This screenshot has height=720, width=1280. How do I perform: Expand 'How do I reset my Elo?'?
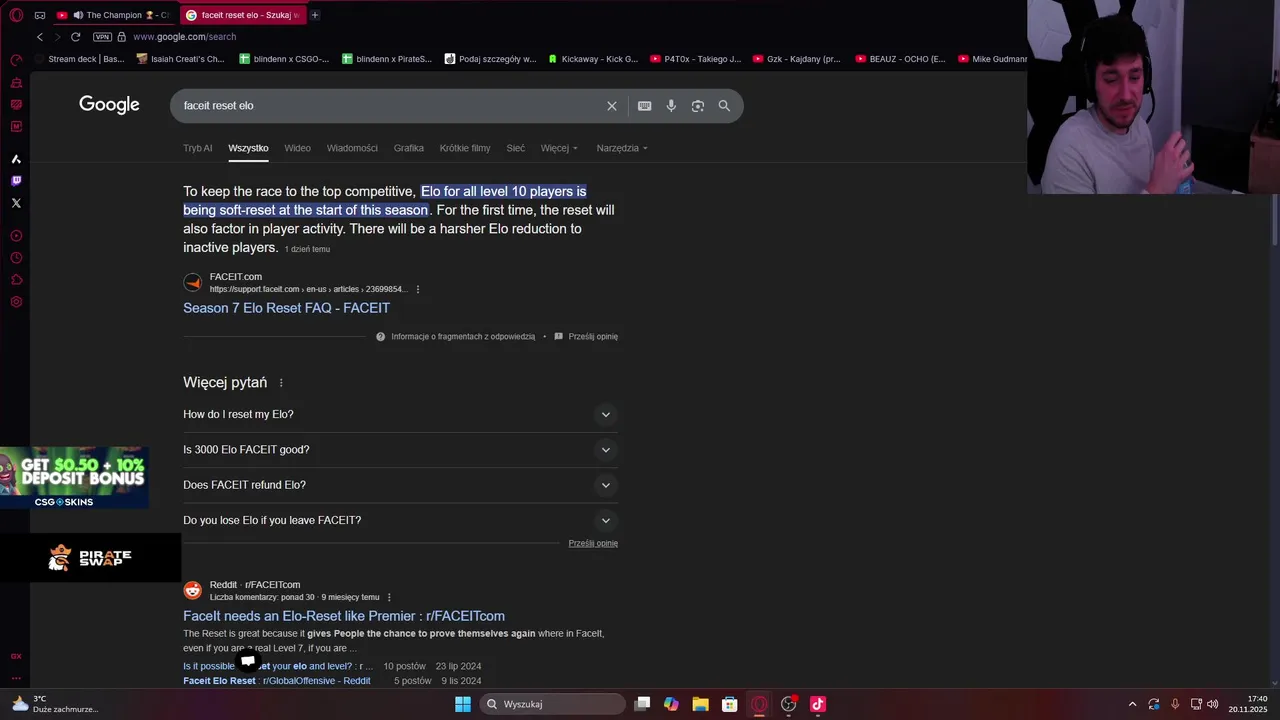tap(400, 414)
